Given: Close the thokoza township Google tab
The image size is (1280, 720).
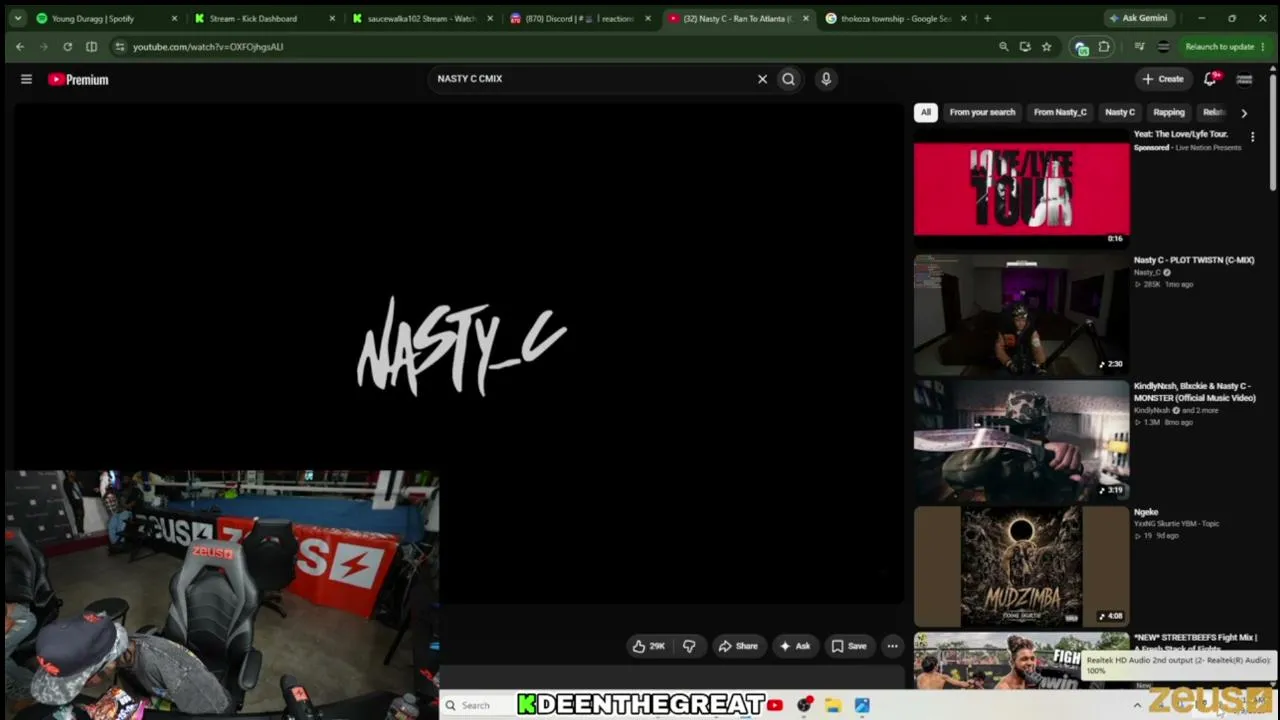Looking at the screenshot, I should point(964,18).
